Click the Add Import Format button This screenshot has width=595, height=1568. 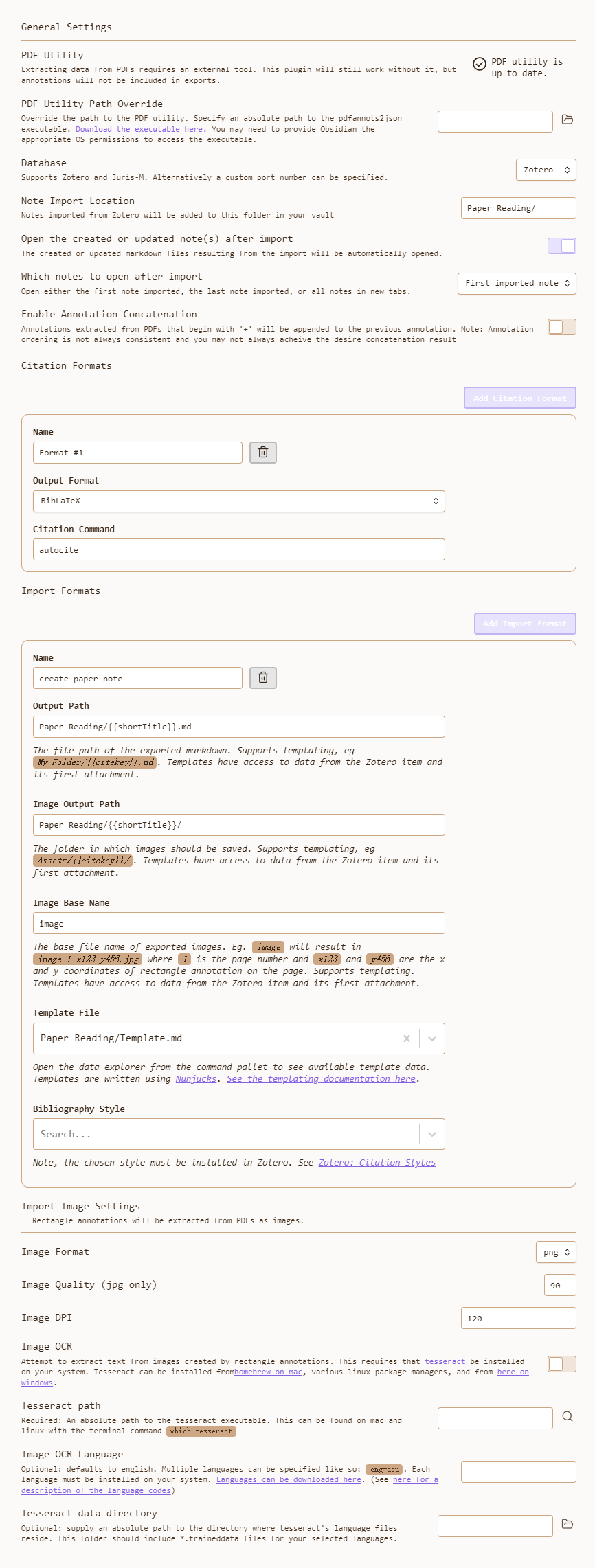click(525, 624)
